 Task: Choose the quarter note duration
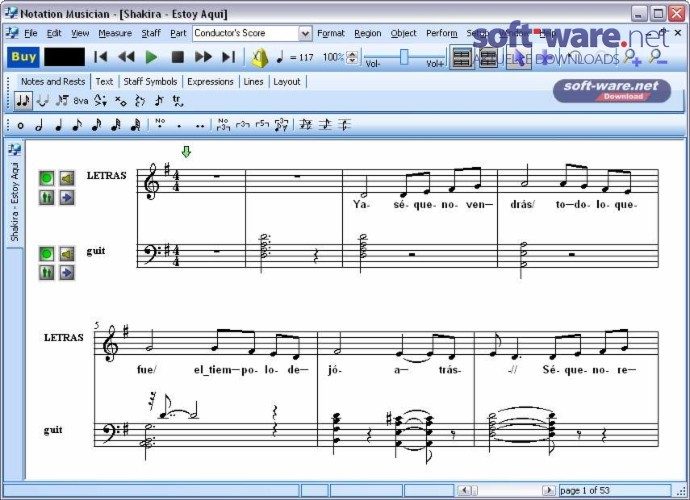58,126
